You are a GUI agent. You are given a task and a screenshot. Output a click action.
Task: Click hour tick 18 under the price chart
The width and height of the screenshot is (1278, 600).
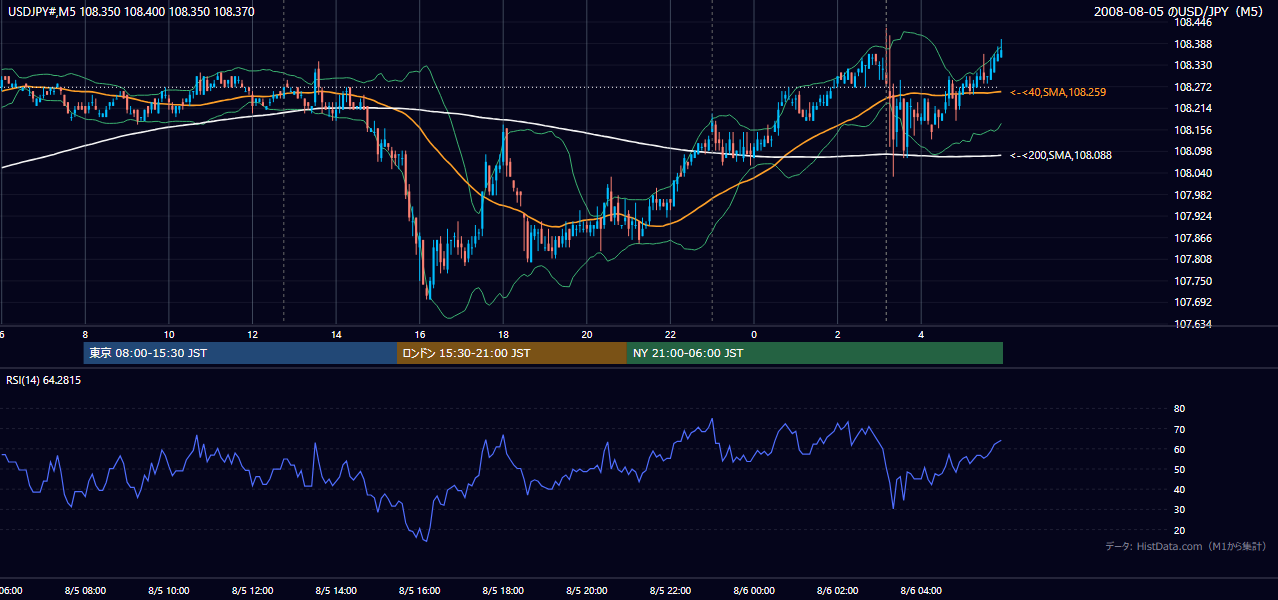coord(503,334)
